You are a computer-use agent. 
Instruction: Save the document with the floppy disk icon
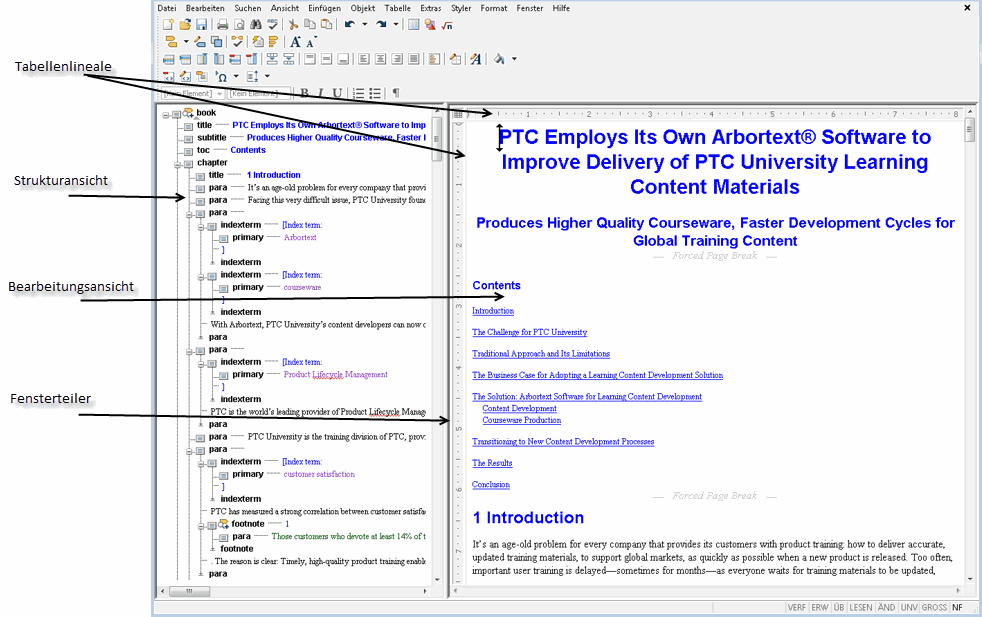(x=202, y=25)
